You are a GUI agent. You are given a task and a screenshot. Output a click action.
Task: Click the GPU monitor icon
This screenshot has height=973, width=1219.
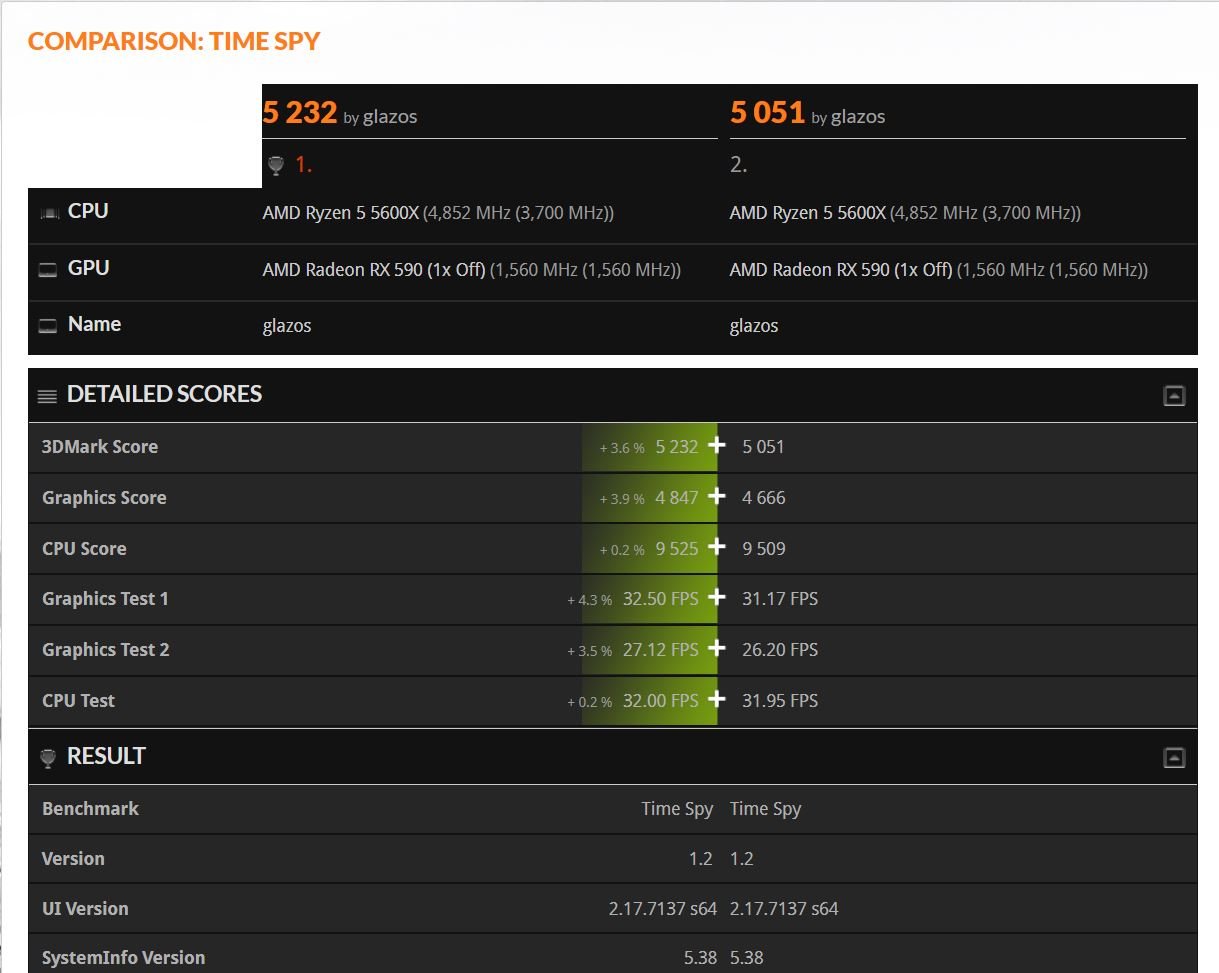(48, 269)
